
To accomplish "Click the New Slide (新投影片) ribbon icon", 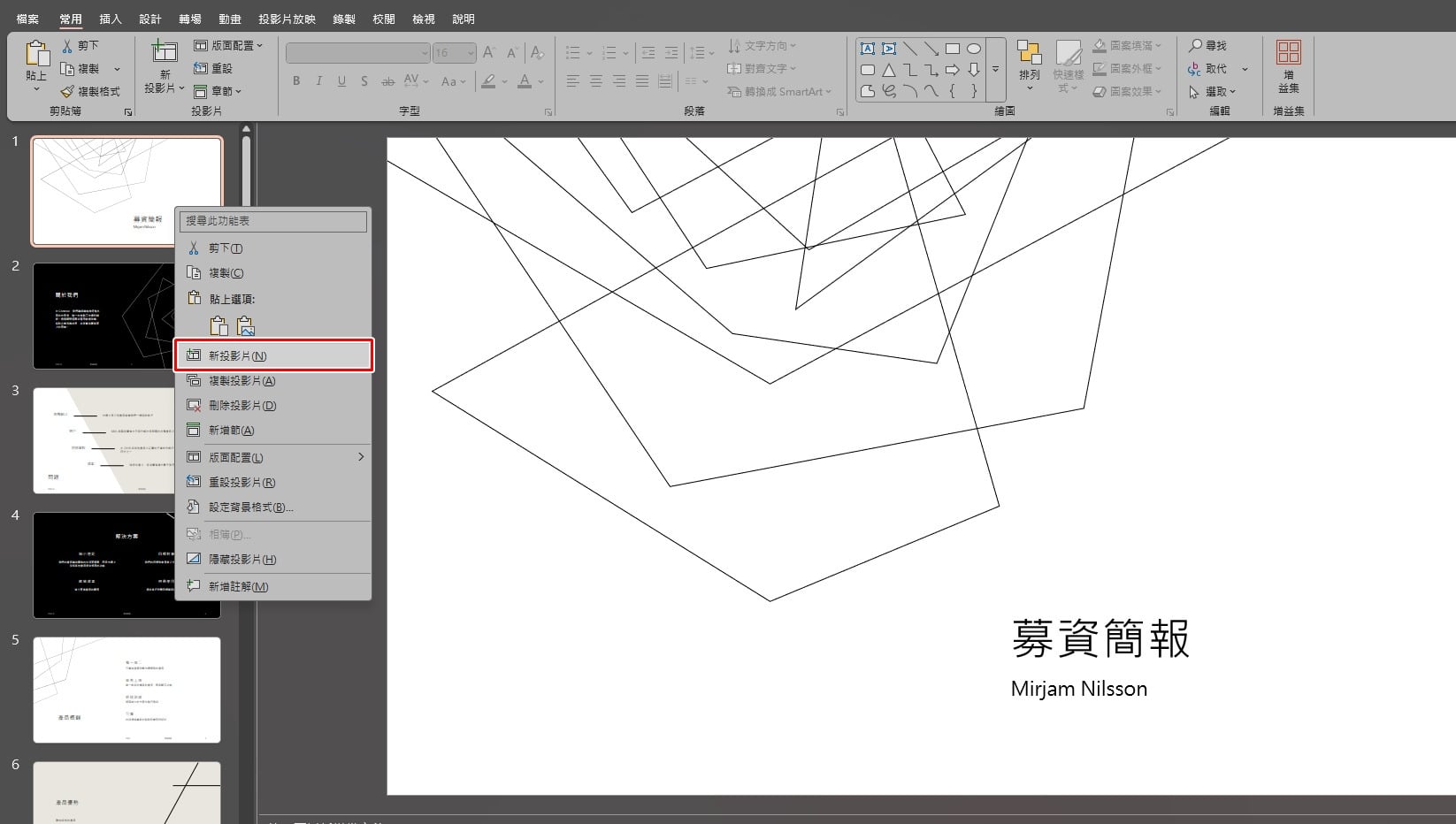I will tap(165, 52).
